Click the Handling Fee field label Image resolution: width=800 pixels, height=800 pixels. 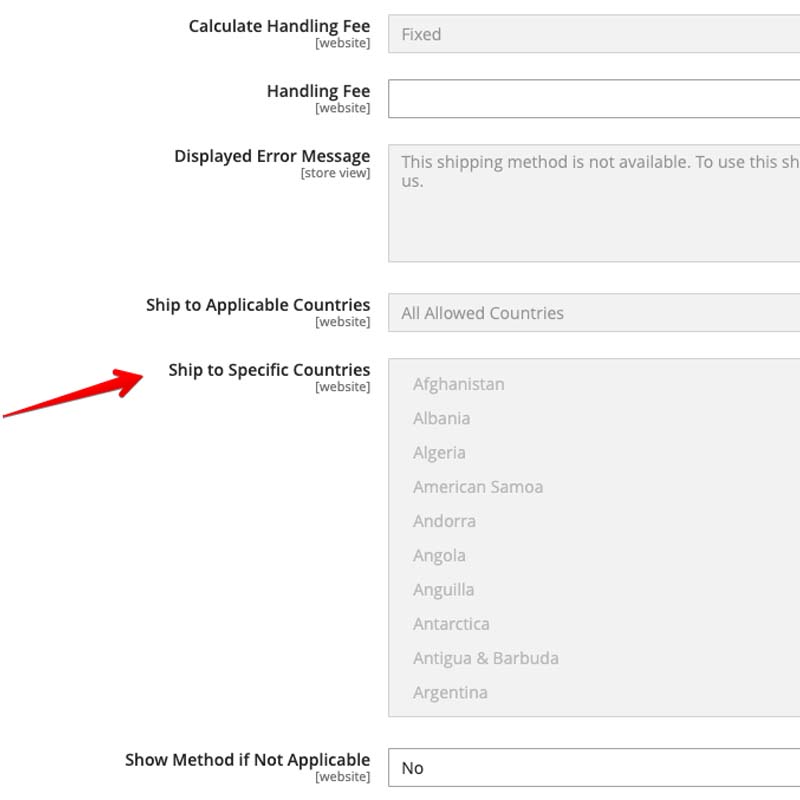318,91
